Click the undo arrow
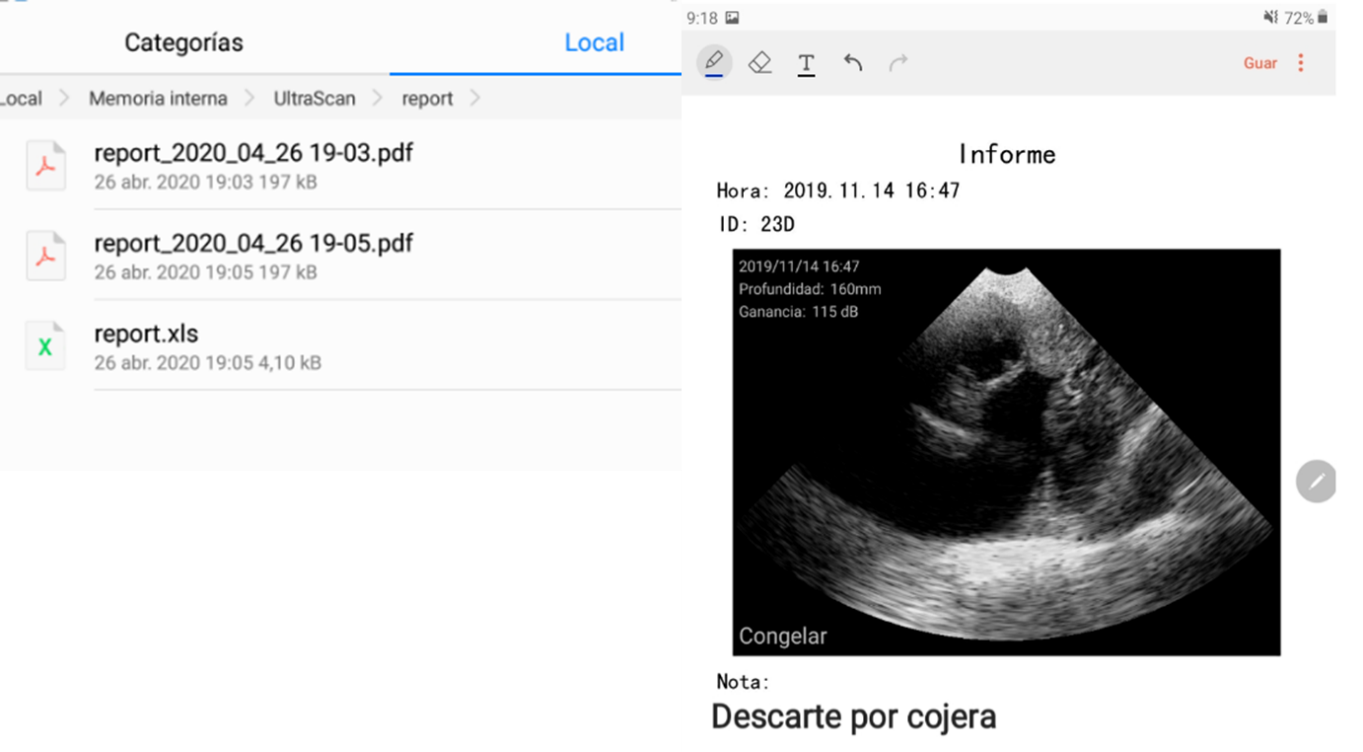The height and width of the screenshot is (752, 1363). point(853,63)
